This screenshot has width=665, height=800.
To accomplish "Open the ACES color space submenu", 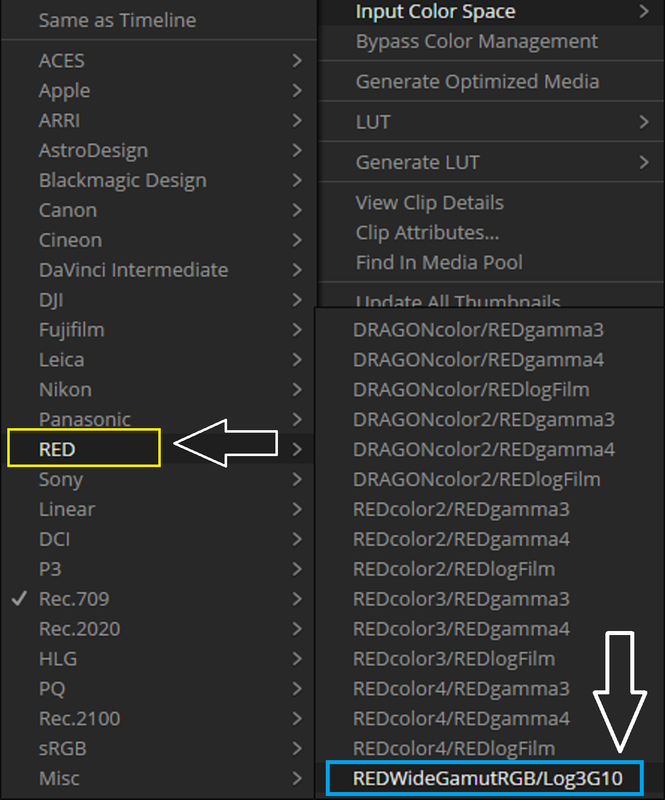I will click(158, 61).
